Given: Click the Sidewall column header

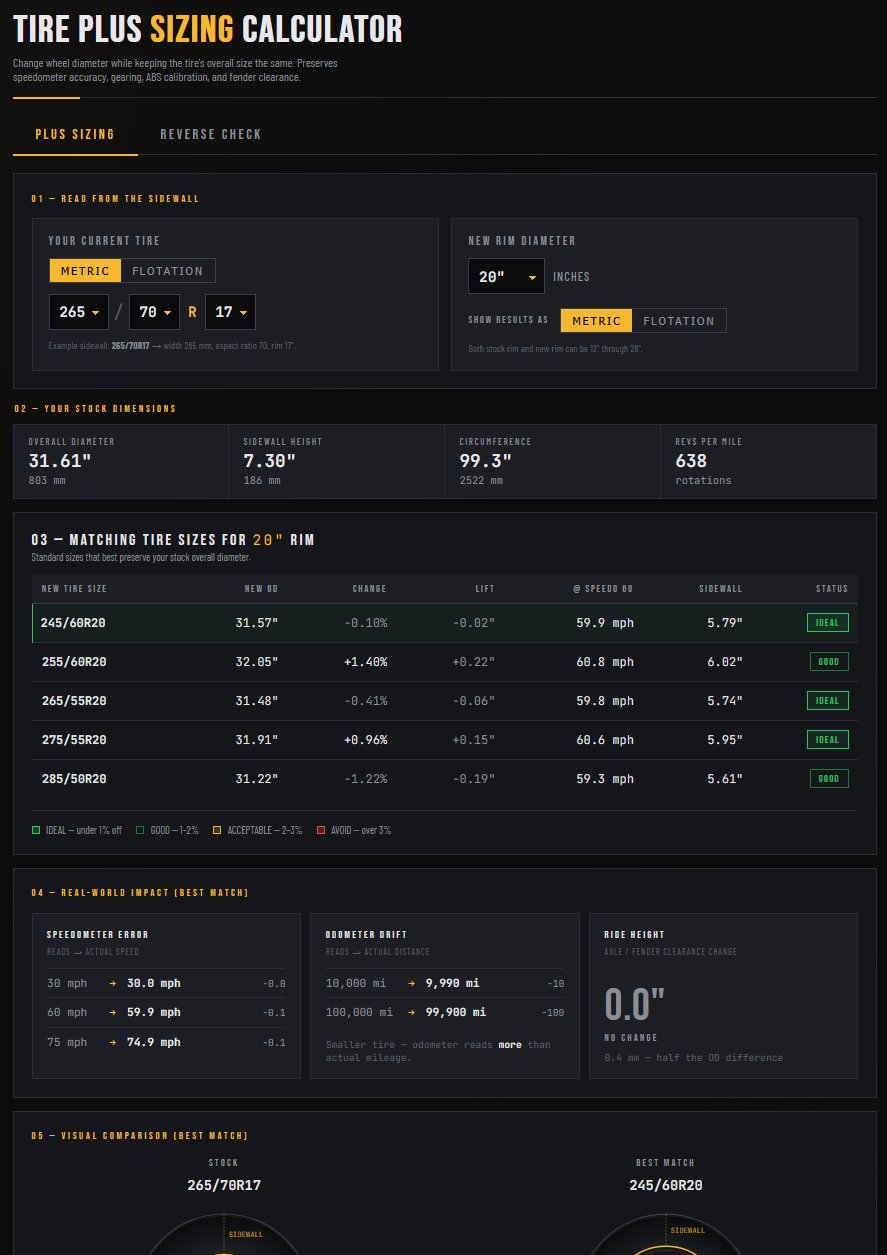Looking at the screenshot, I should [720, 589].
